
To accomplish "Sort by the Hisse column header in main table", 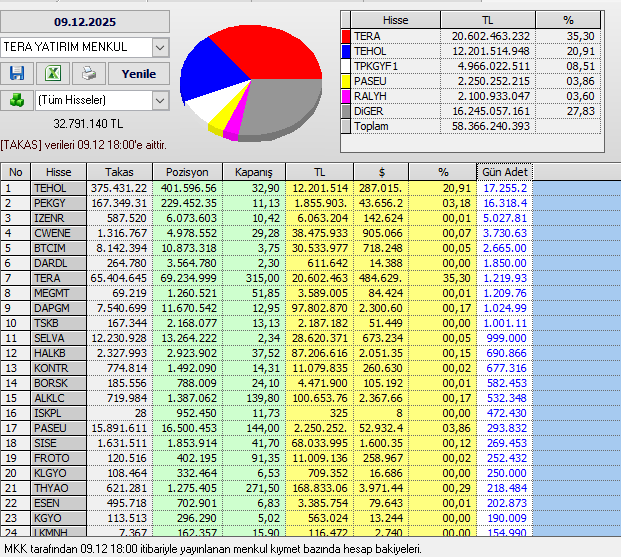I will (59, 172).
